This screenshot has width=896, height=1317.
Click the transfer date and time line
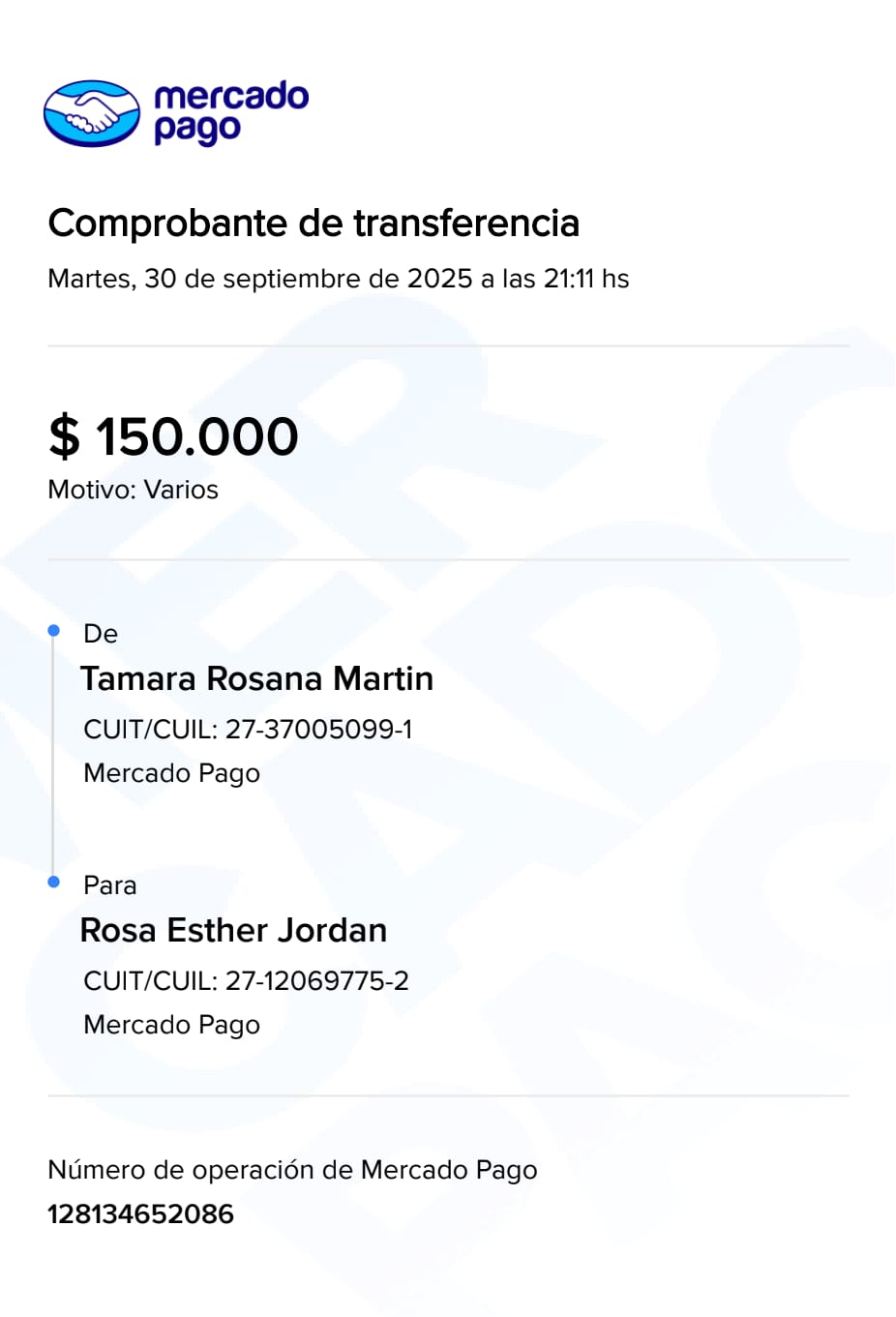(338, 279)
